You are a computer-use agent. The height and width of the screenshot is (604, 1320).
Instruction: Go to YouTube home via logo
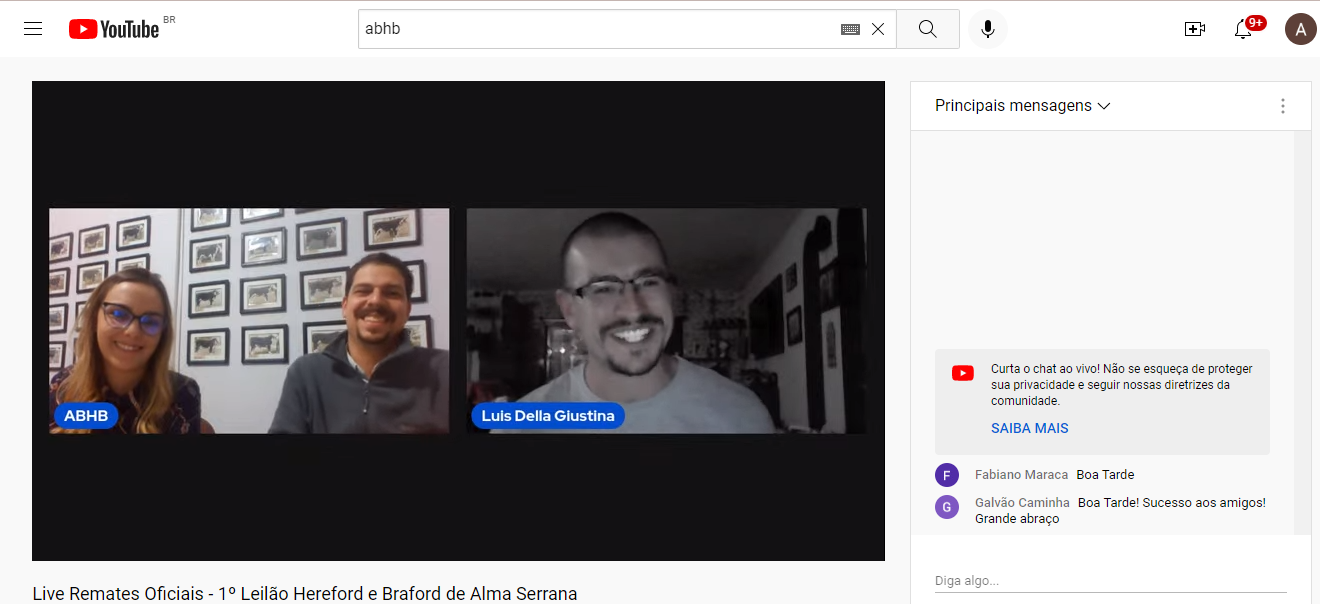click(x=114, y=29)
